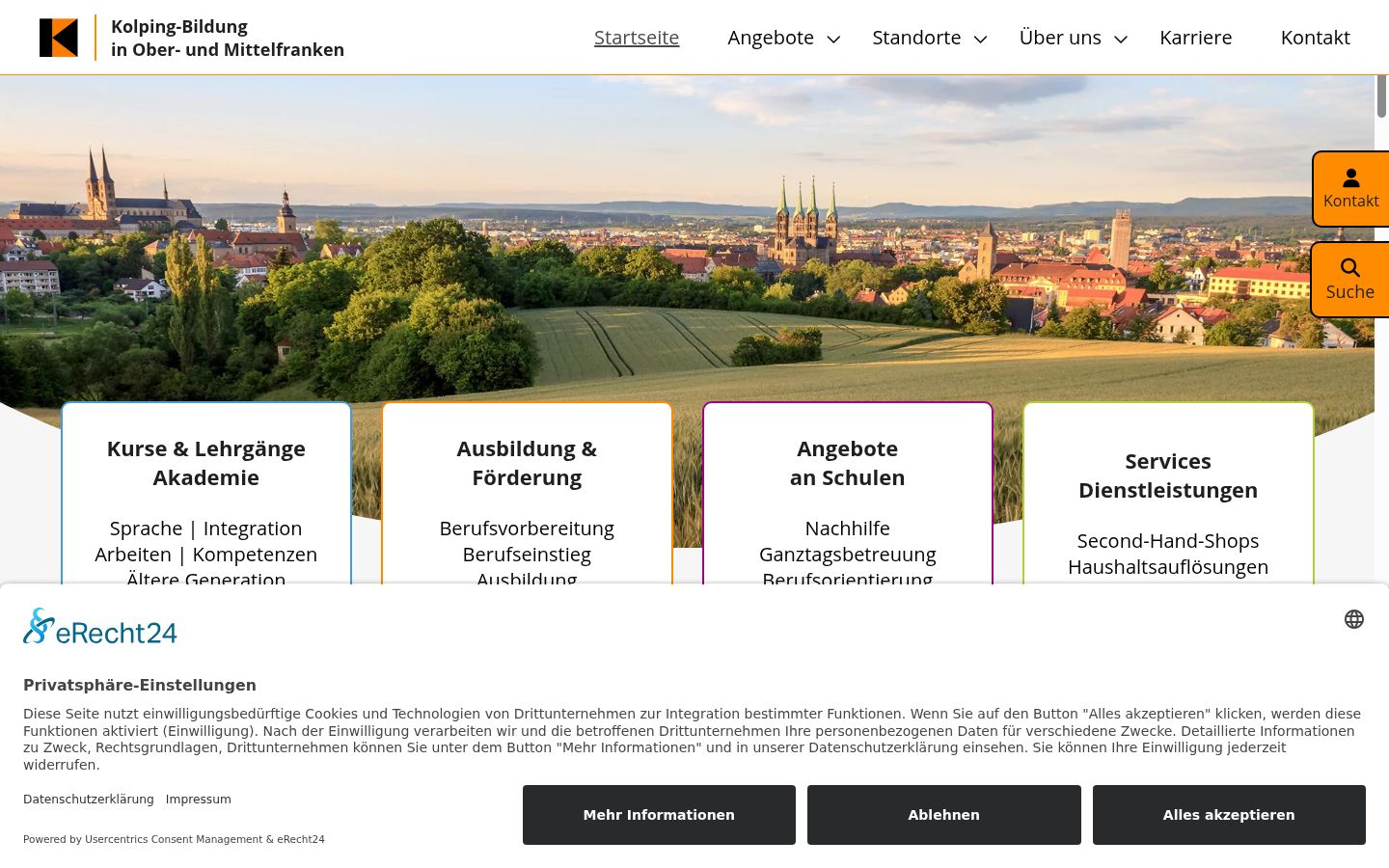This screenshot has height=868, width=1389.
Task: Open the Standorte menu item
Action: pyautogui.click(x=916, y=38)
